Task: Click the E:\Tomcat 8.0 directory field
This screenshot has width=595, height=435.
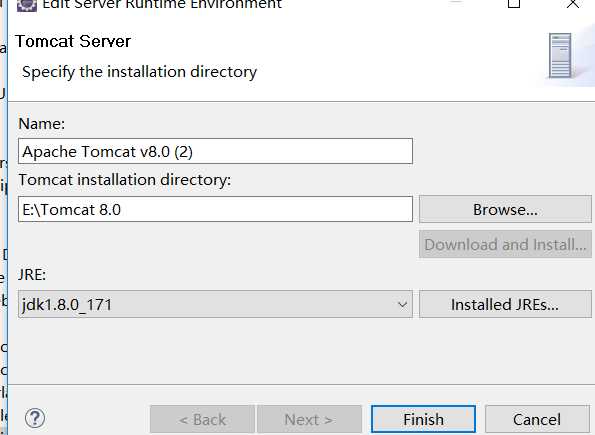Action: [215, 209]
